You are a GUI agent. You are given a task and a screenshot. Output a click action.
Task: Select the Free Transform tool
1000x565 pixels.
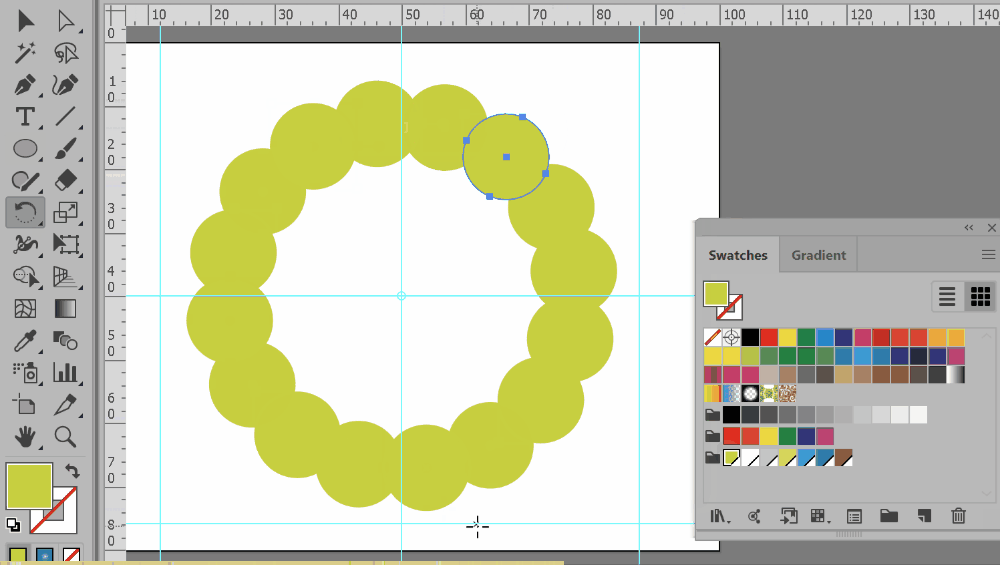pyautogui.click(x=65, y=244)
